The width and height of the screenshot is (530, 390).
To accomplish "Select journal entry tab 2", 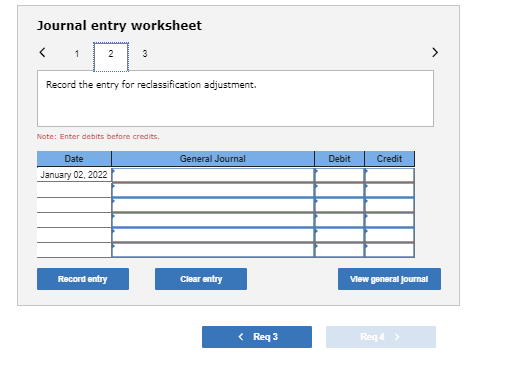I will click(111, 57).
